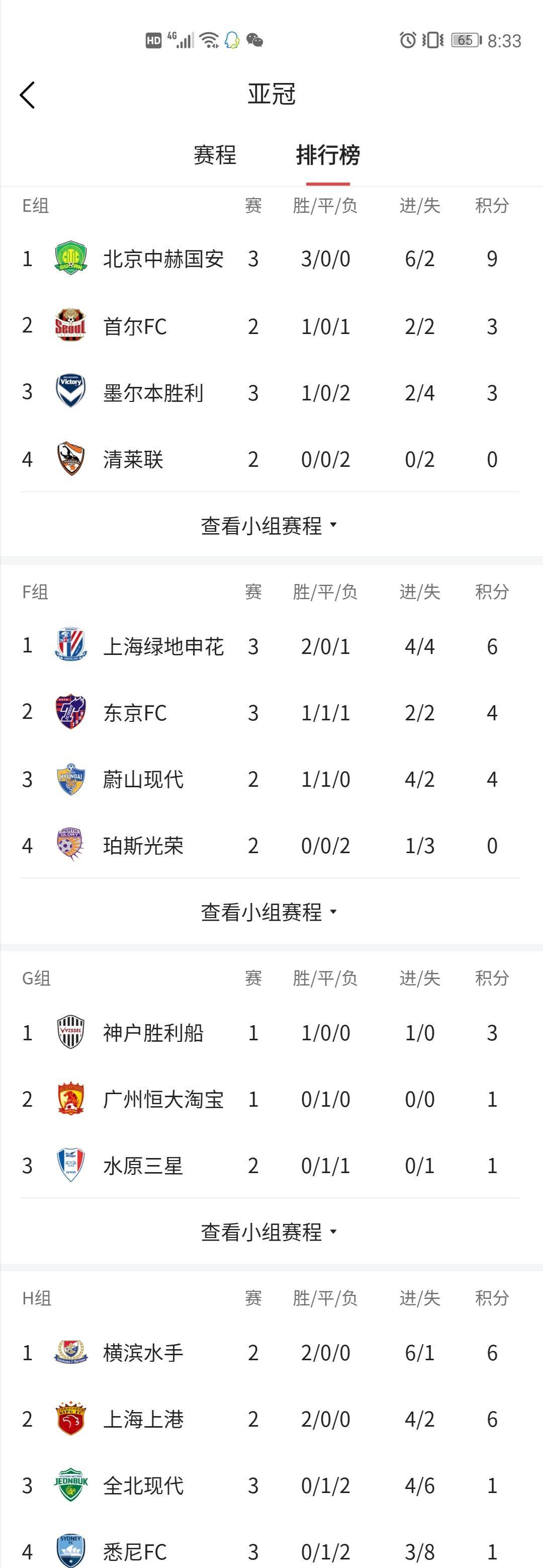Tap the FC Seoul club crest

coord(70,325)
